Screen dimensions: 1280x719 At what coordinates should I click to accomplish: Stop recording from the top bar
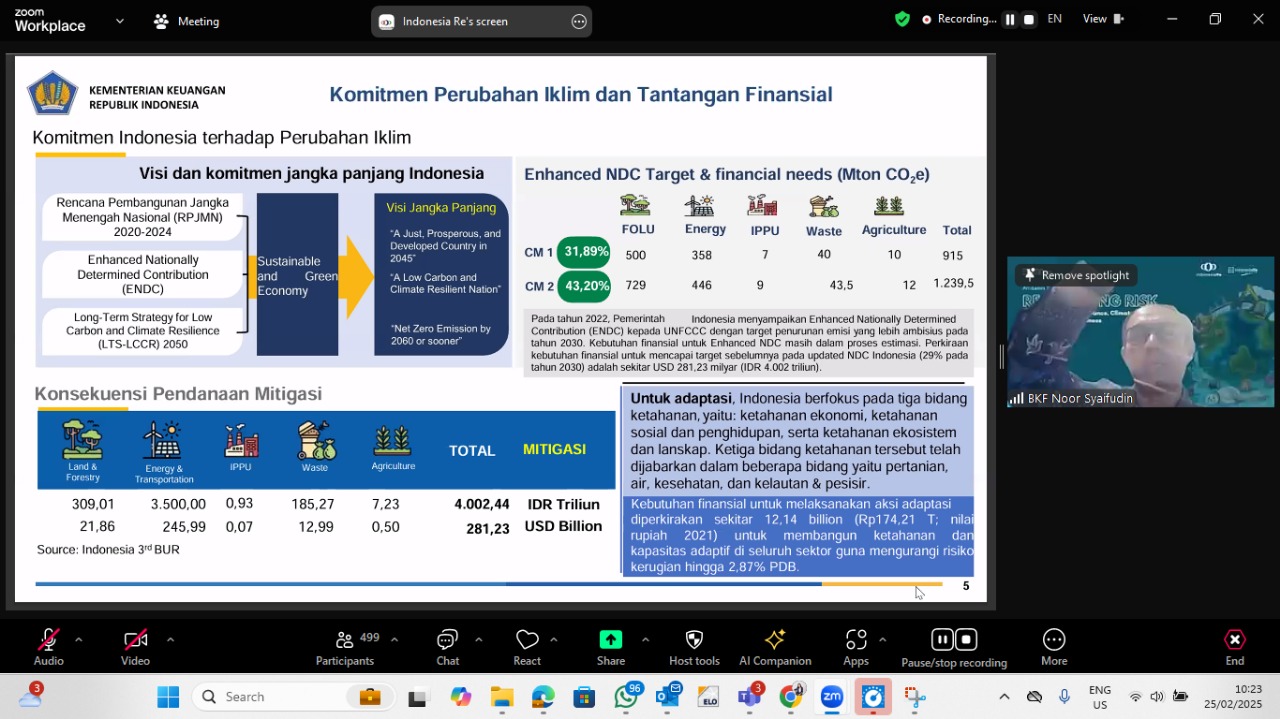(1028, 19)
